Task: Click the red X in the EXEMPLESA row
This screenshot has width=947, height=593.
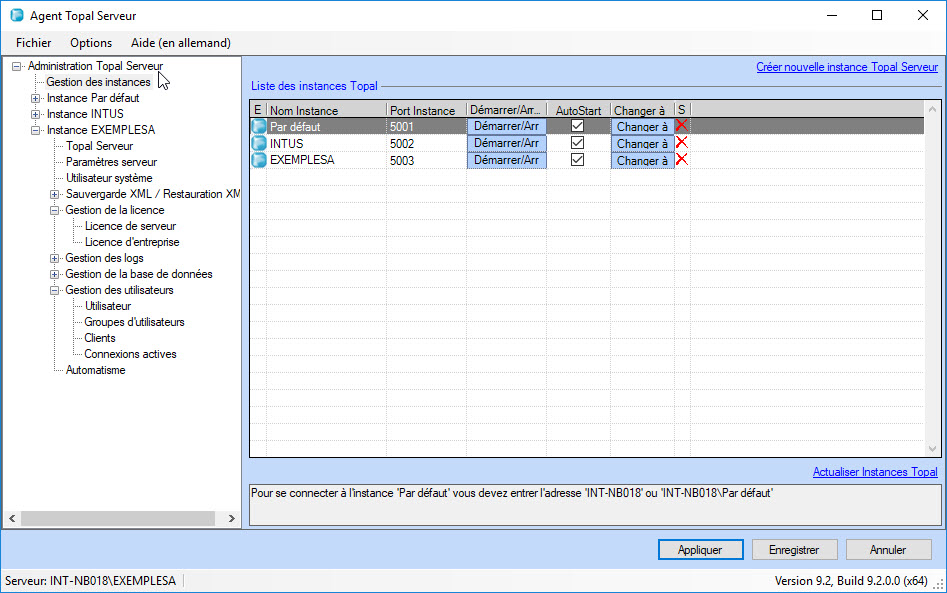Action: click(682, 160)
